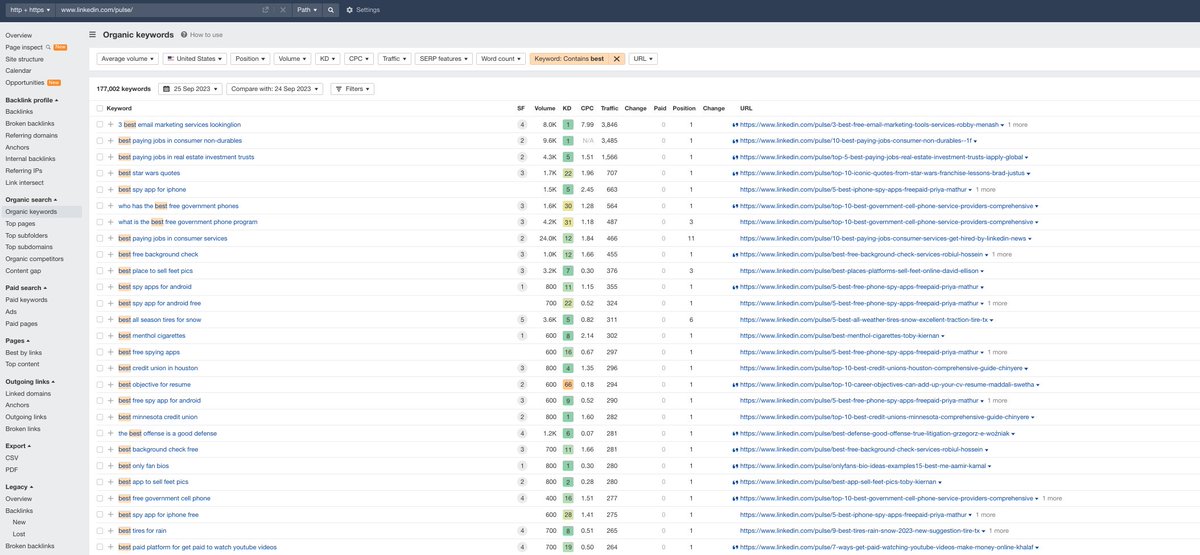Viewport: 1200px width, 555px height.
Task: Click the How to use help icon
Action: click(x=183, y=34)
